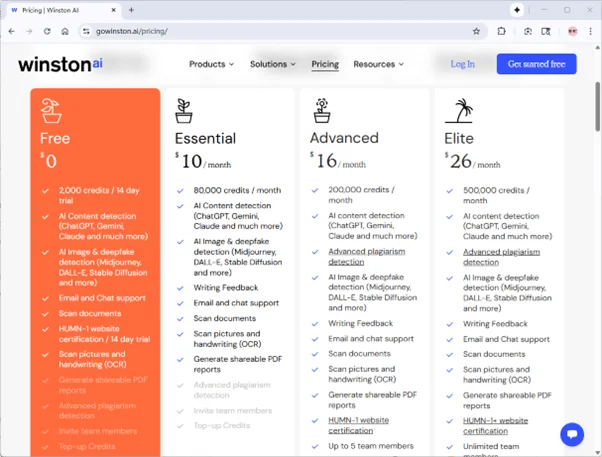The height and width of the screenshot is (457, 602).
Task: Expand the Products dropdown menu
Action: [211, 64]
